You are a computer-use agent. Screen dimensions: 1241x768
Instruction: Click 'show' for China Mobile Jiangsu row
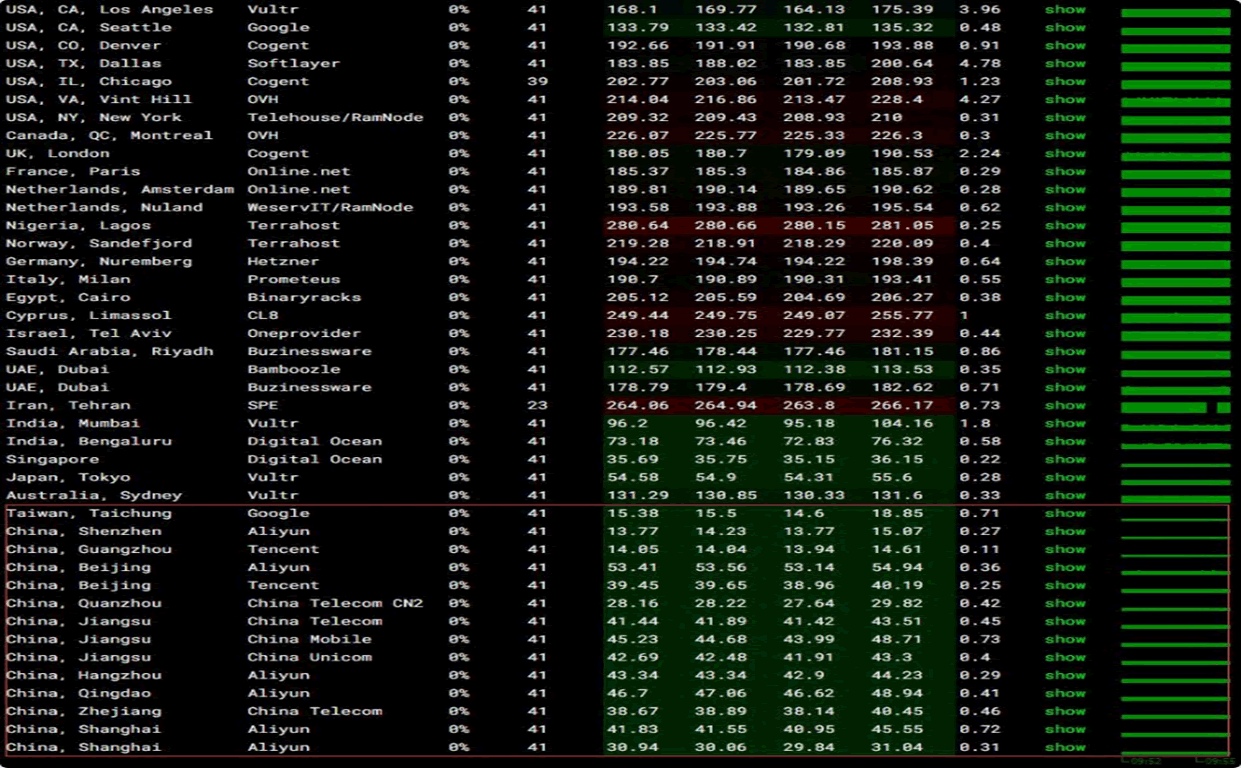[x=1065, y=640]
